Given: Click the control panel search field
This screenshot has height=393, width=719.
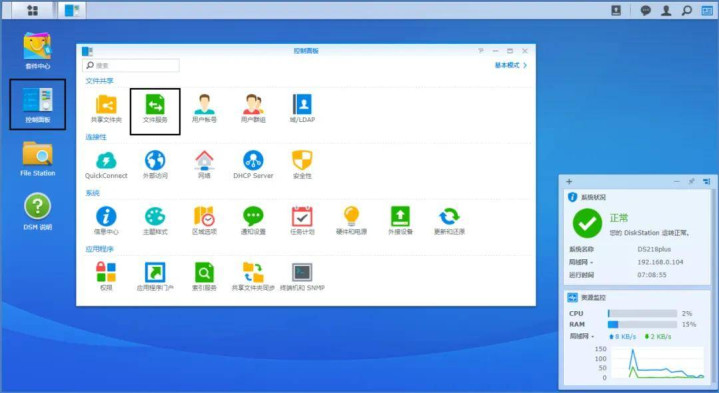Looking at the screenshot, I should (x=131, y=66).
